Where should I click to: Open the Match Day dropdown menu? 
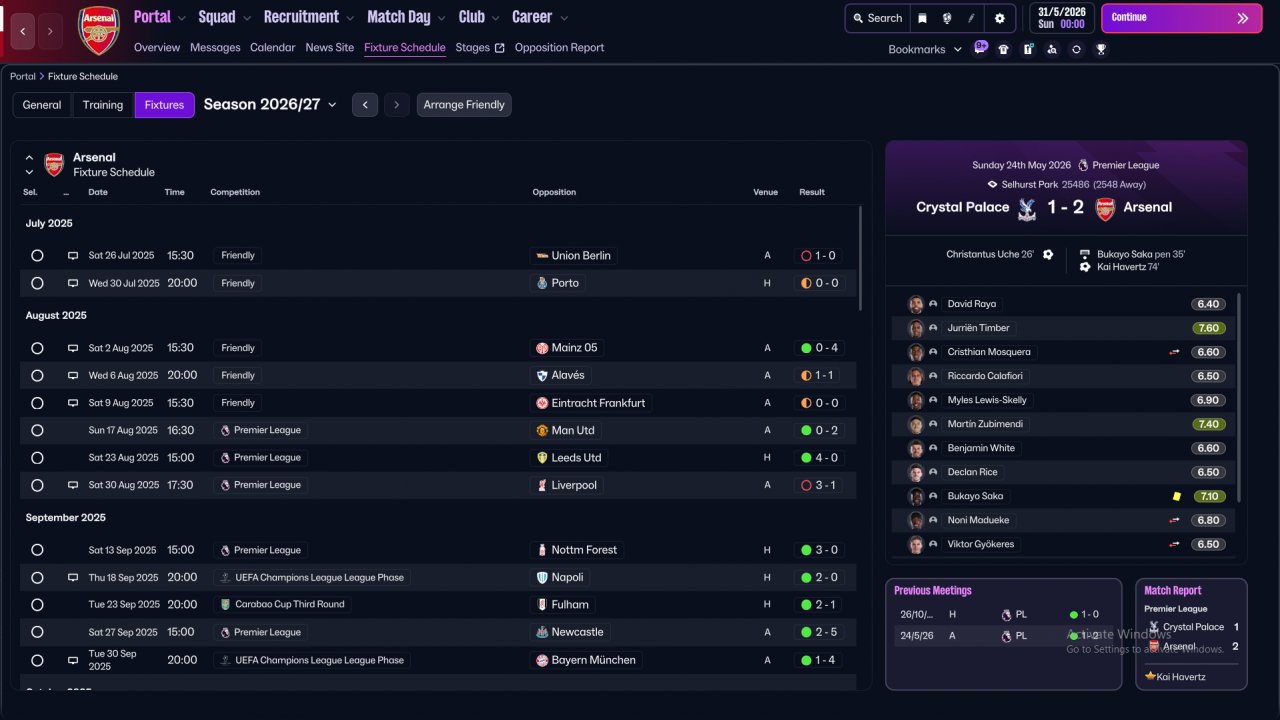click(x=407, y=17)
